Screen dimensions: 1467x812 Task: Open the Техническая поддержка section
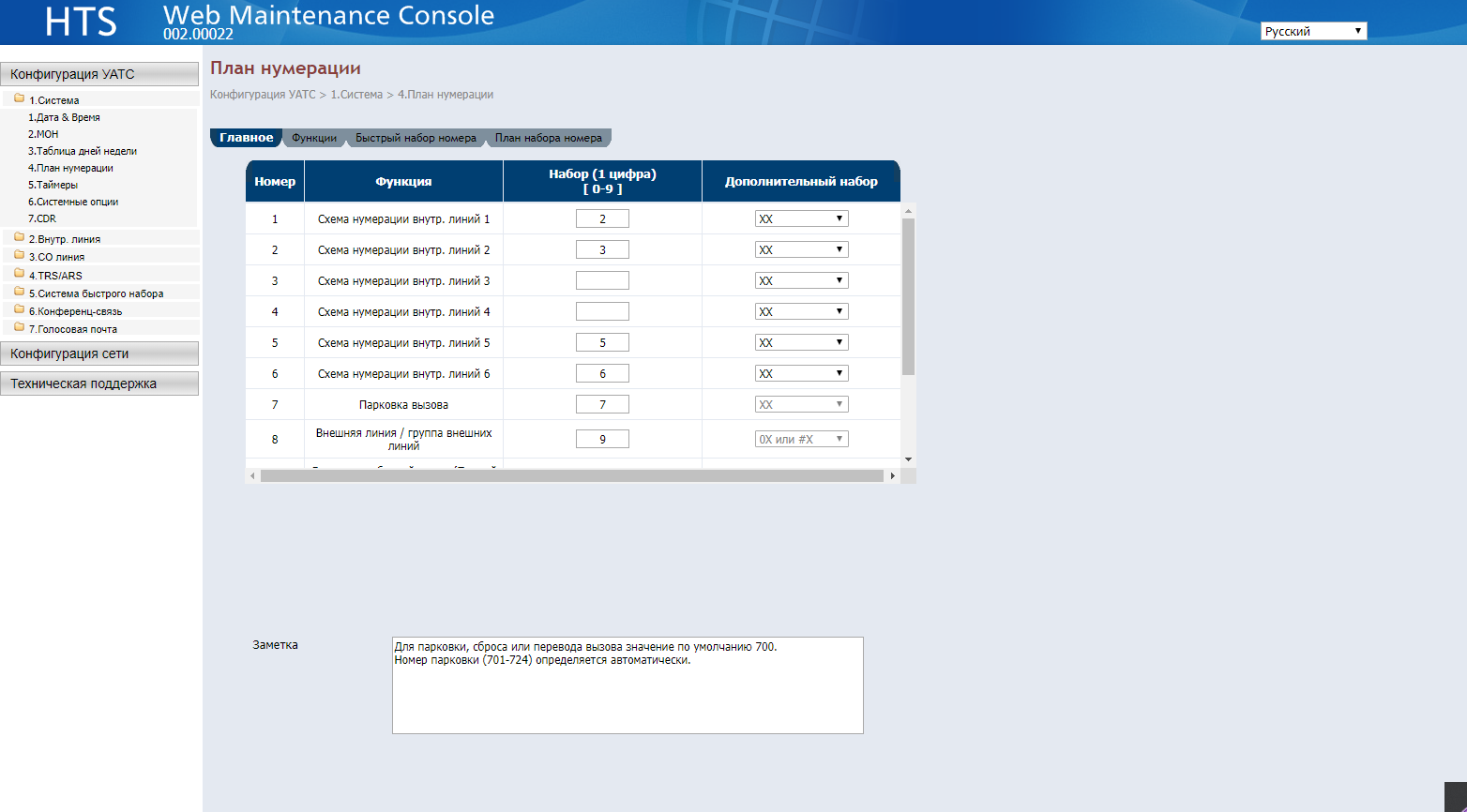coord(99,383)
